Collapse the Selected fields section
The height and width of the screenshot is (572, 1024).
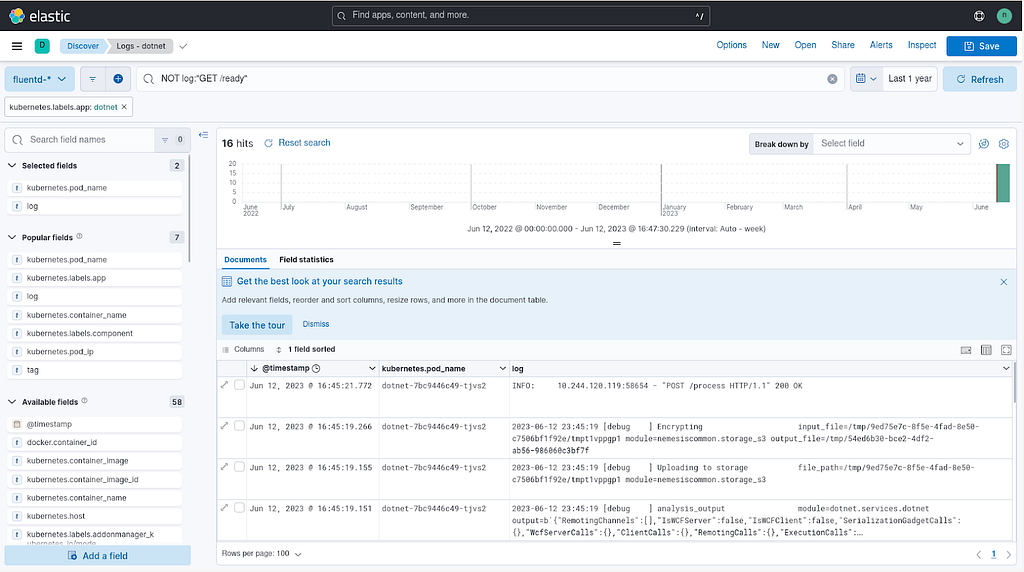(12, 166)
